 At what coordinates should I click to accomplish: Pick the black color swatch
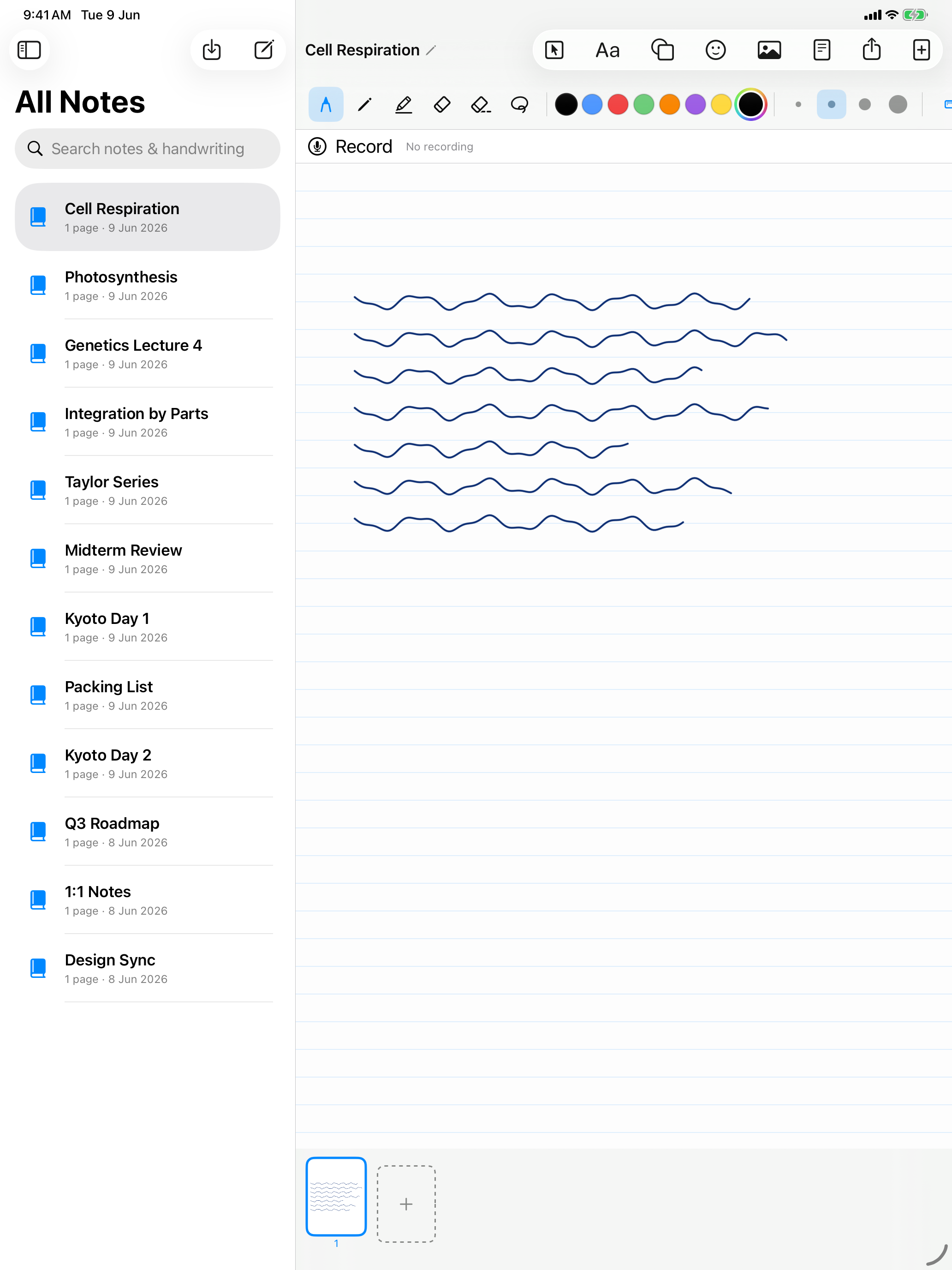pyautogui.click(x=566, y=104)
